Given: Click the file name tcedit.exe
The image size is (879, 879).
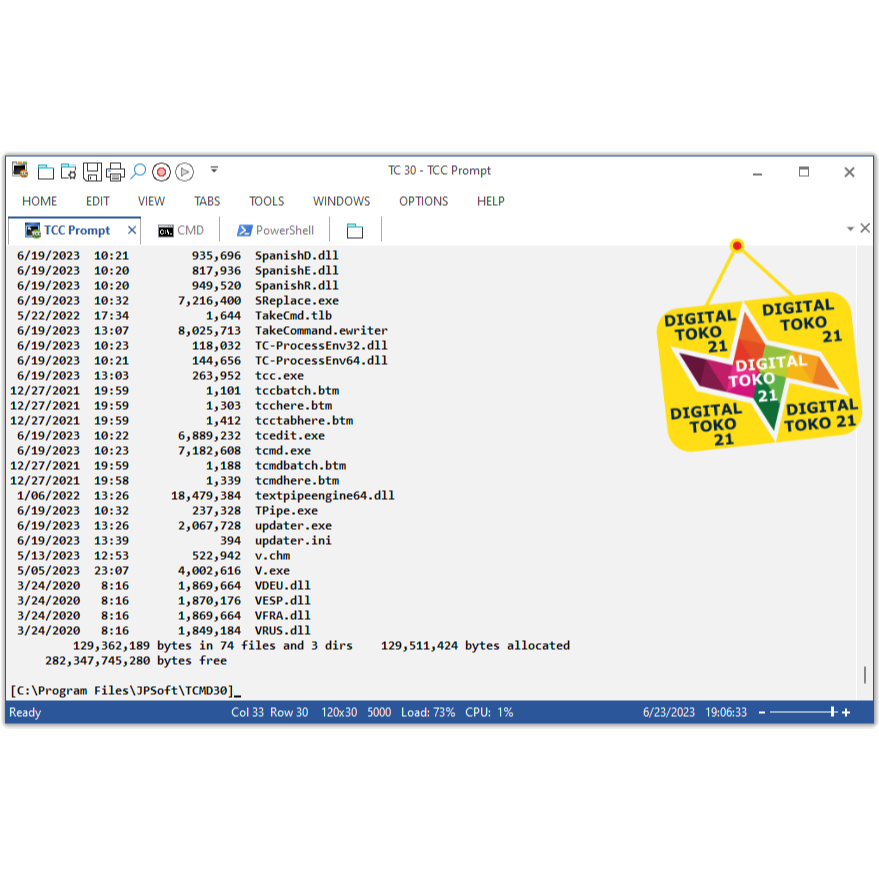Looking at the screenshot, I should [x=290, y=436].
